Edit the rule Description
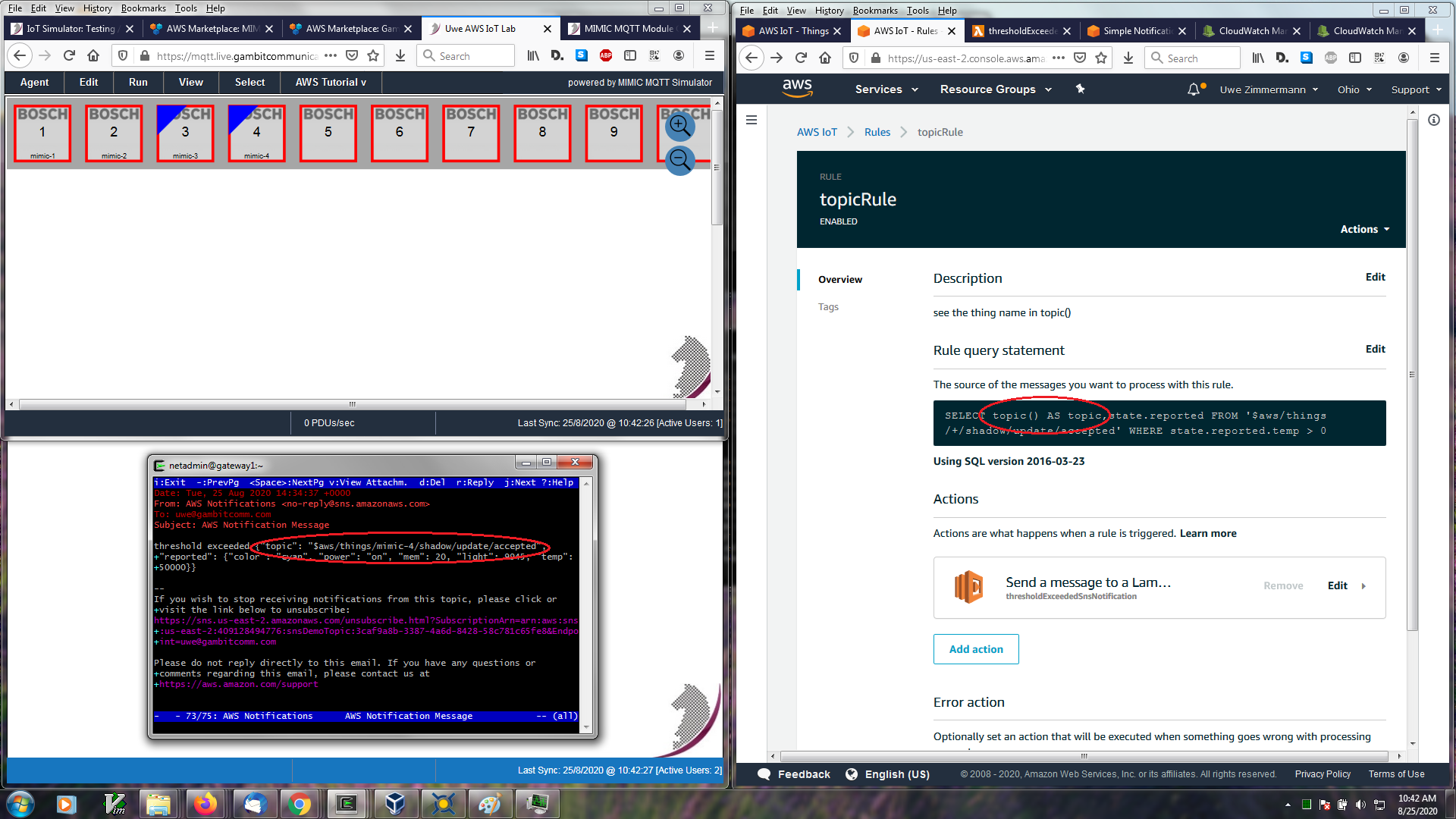 (1375, 277)
